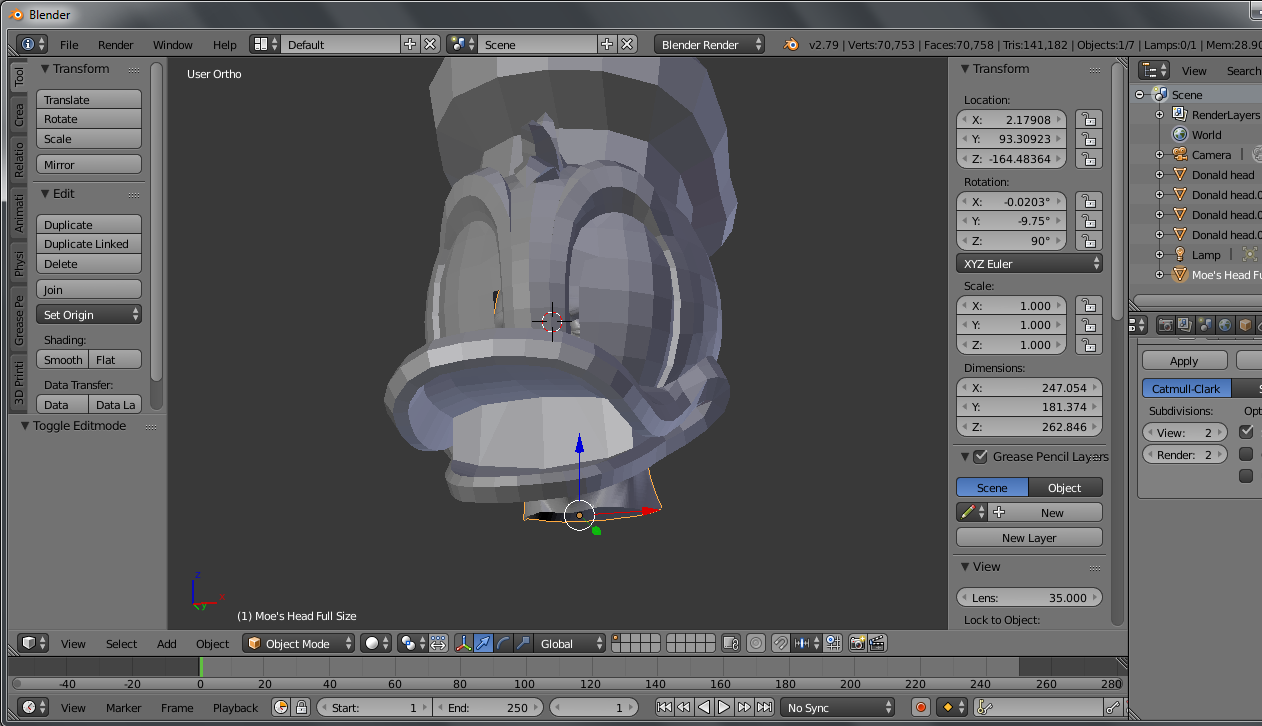This screenshot has width=1262, height=726.
Task: Click the Lens value slider field
Action: point(1029,598)
